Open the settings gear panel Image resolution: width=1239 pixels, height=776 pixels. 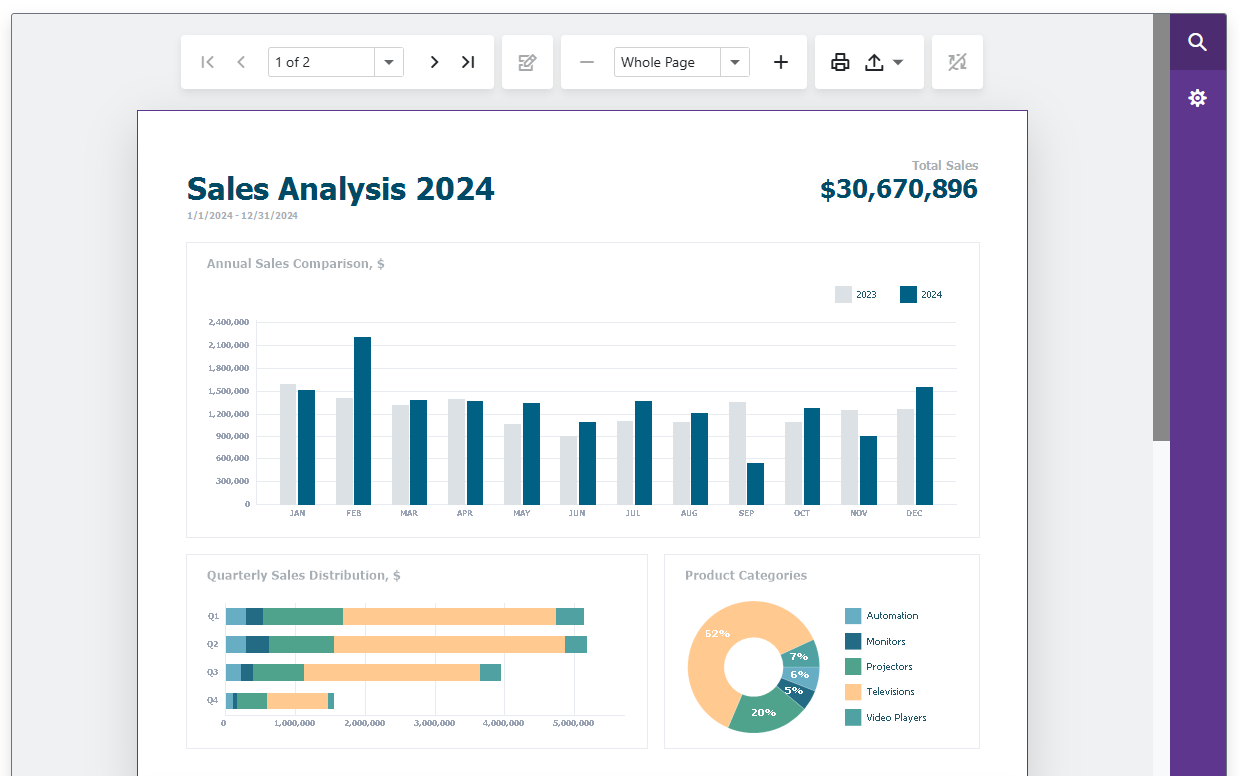click(x=1197, y=98)
